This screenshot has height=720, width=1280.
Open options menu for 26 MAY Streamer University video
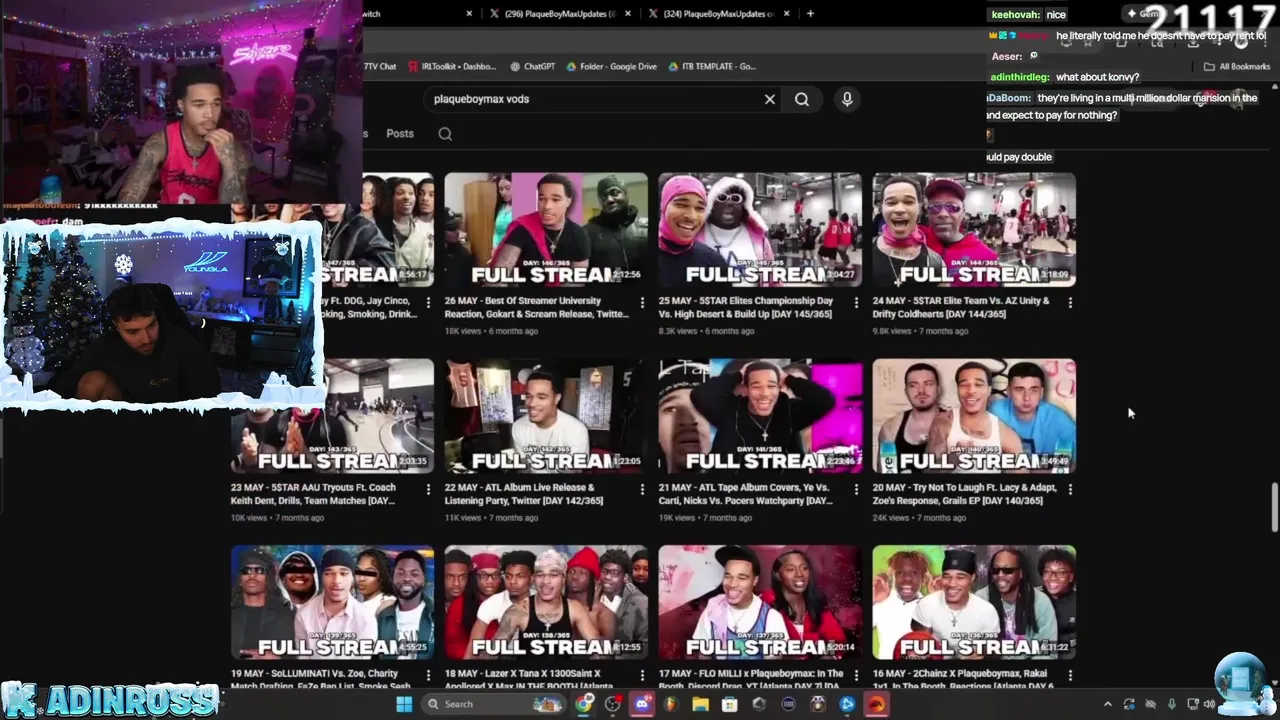[643, 302]
